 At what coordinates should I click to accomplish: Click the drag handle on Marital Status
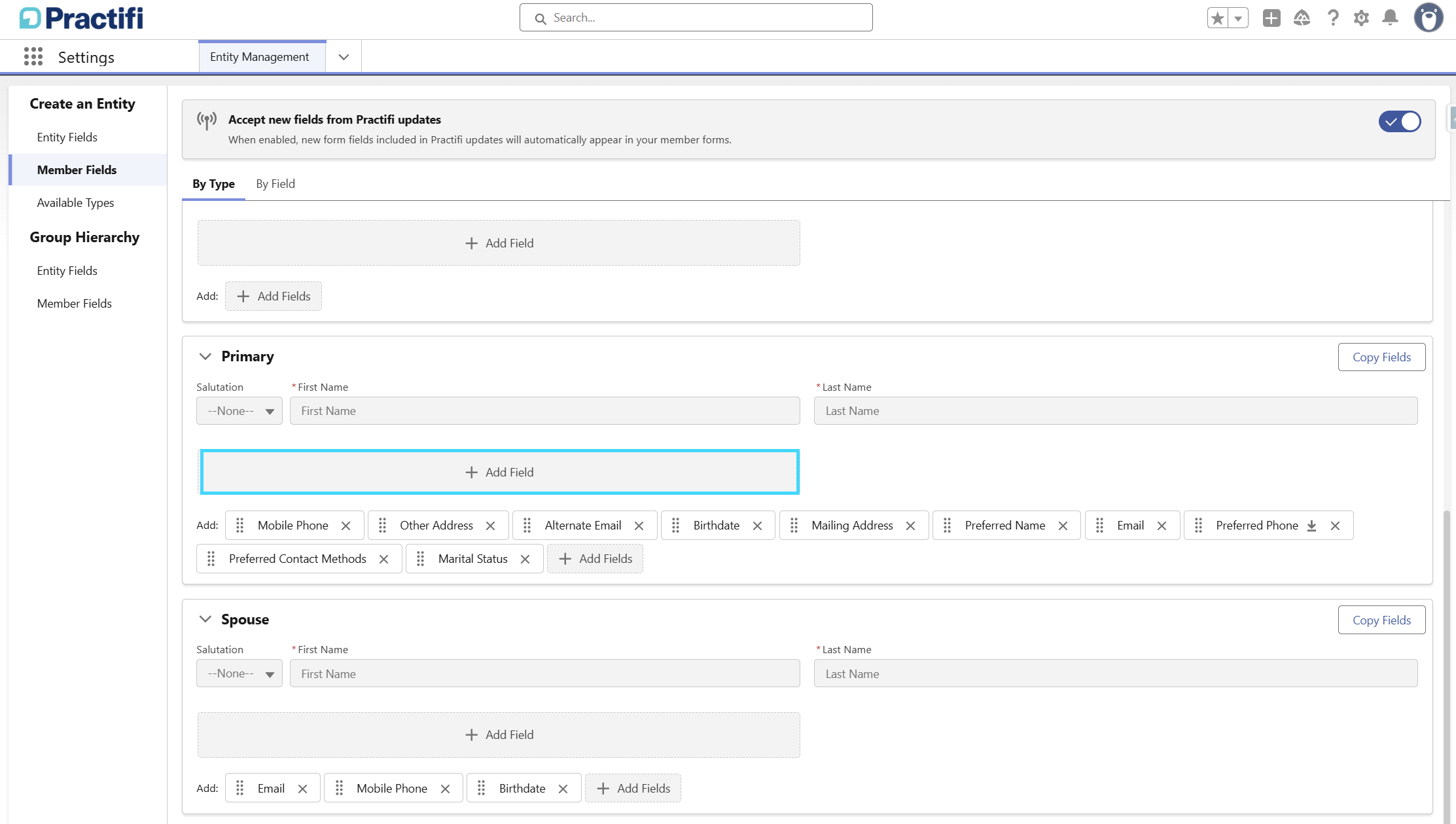coord(421,559)
